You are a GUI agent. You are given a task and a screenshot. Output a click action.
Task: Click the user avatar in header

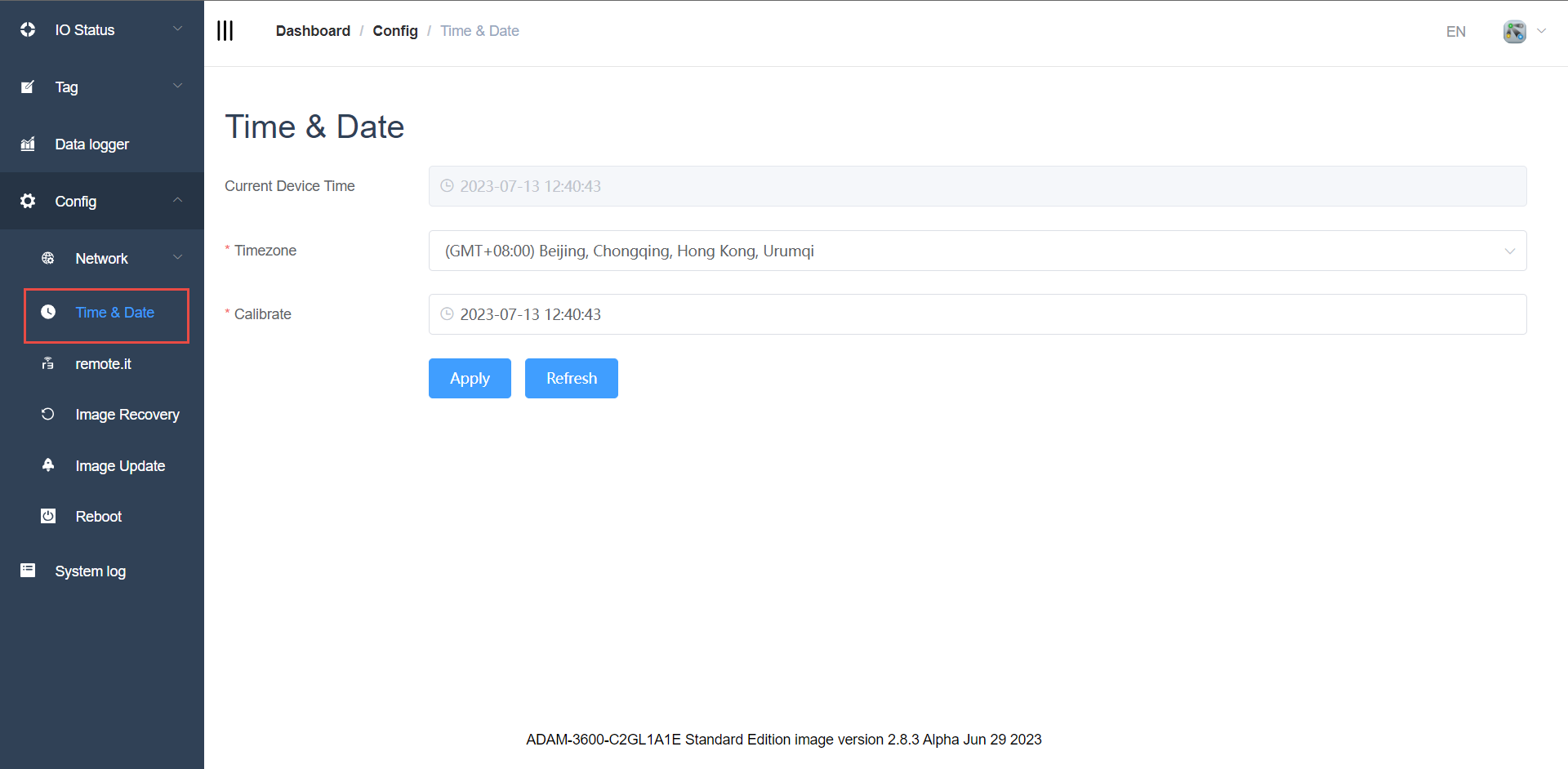1514,31
